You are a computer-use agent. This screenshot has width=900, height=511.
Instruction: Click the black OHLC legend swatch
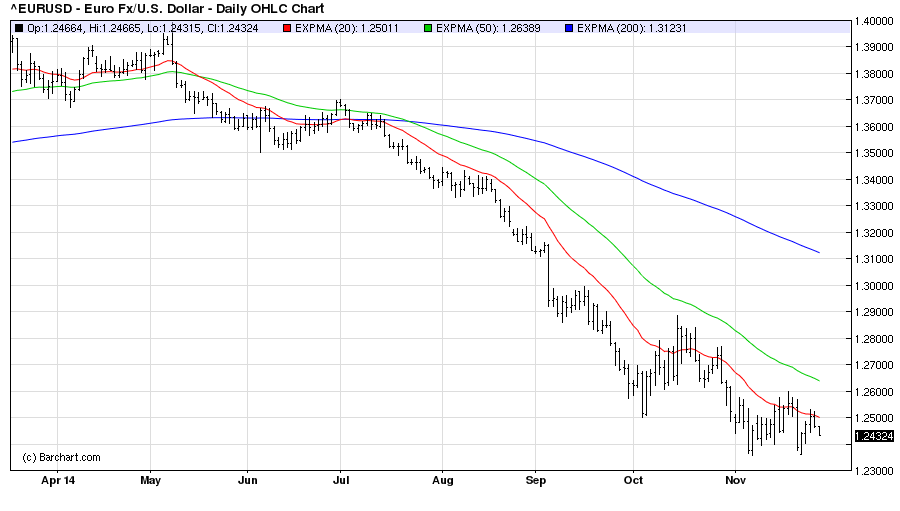[17, 26]
